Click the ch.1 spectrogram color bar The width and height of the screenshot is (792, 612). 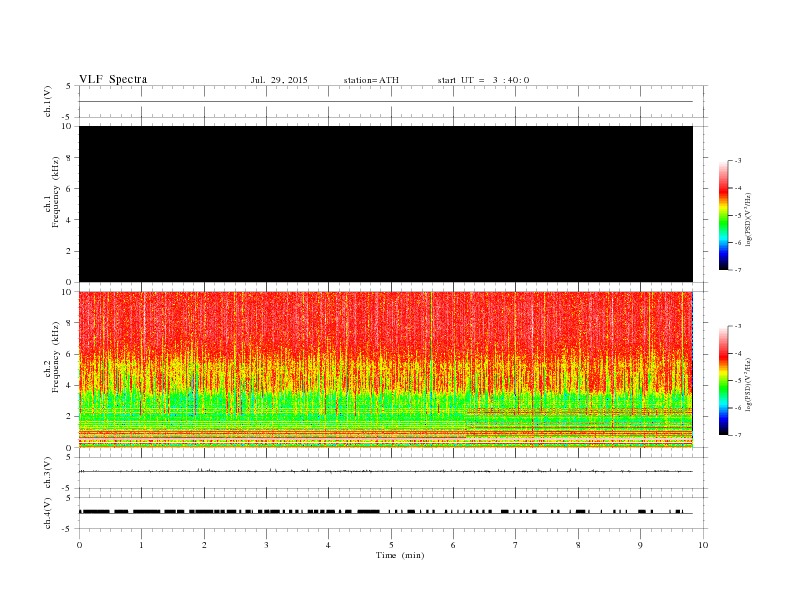[723, 215]
